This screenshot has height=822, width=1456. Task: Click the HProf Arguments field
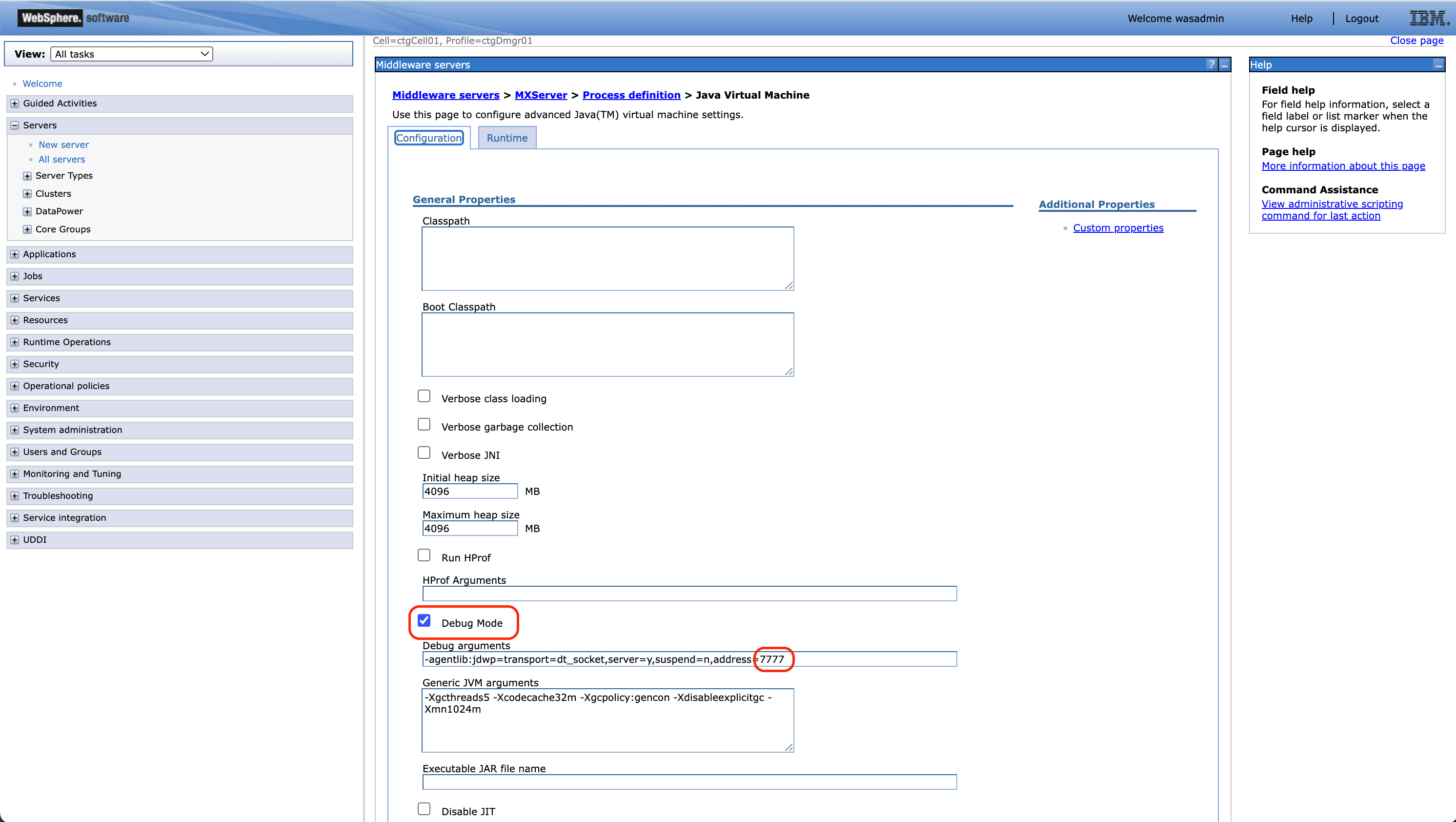(689, 594)
